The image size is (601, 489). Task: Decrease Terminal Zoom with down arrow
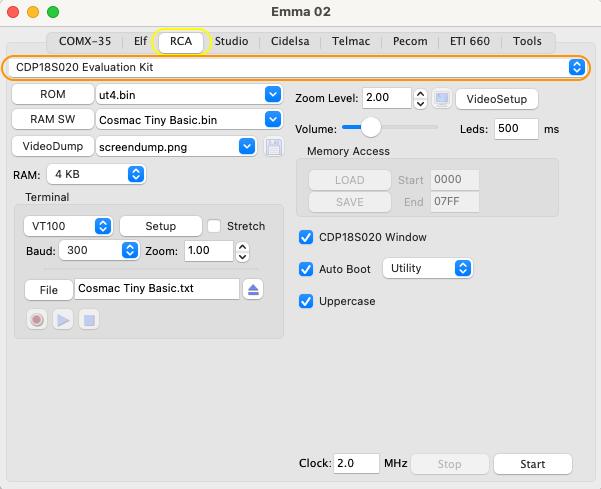tap(242, 257)
